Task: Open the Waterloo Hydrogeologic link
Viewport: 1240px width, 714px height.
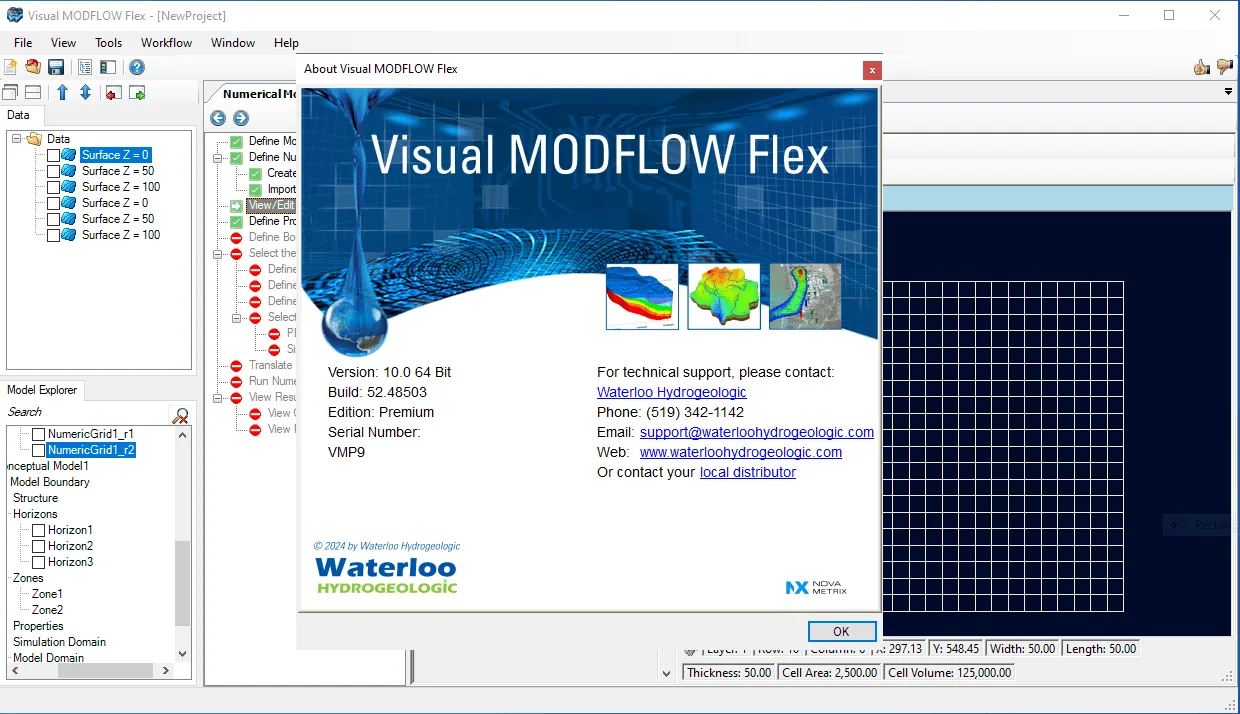Action: [672, 392]
